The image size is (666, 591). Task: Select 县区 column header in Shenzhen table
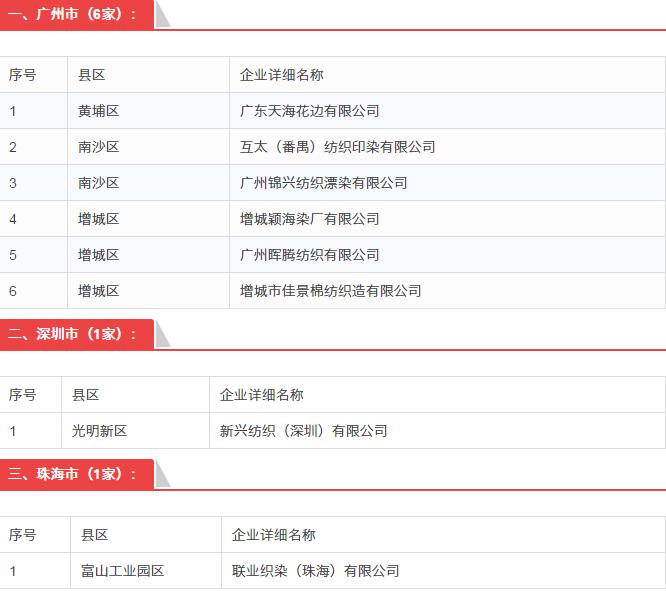click(86, 395)
